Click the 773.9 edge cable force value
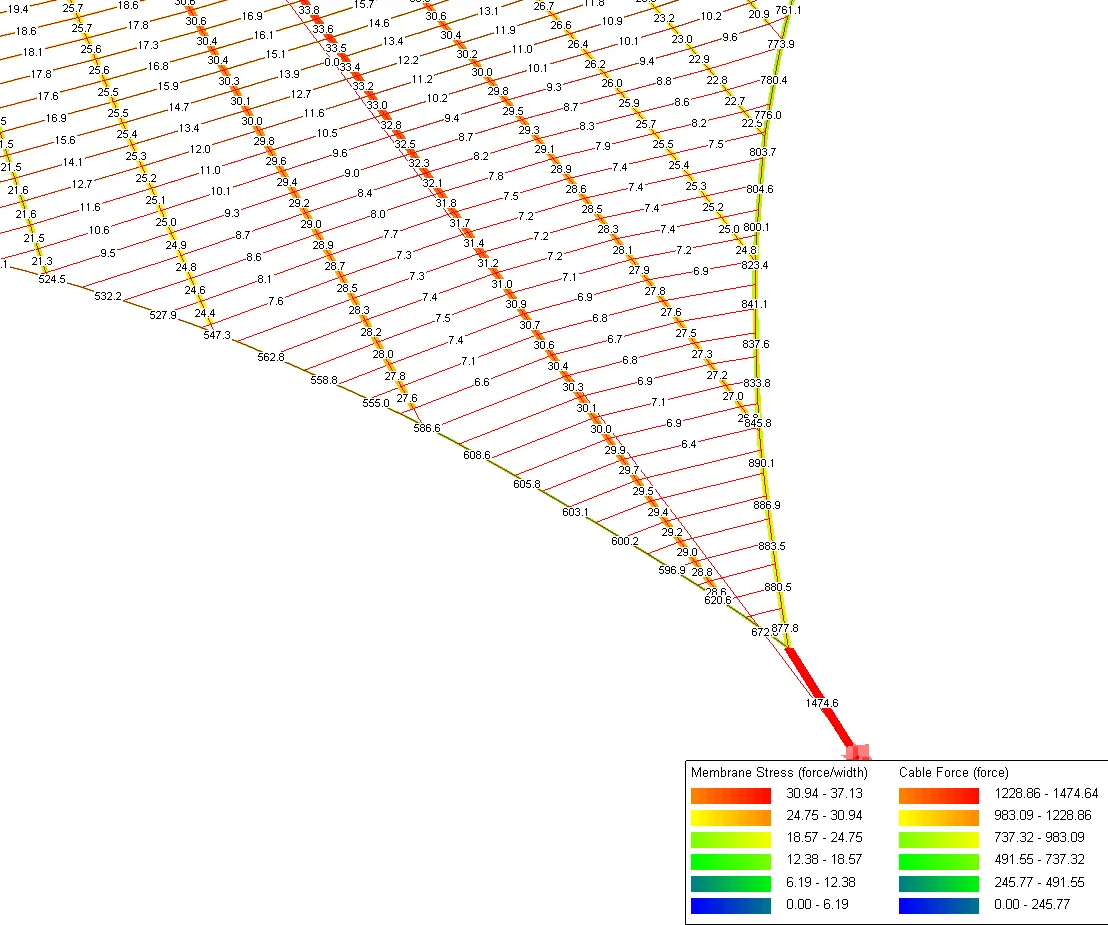Image resolution: width=1108 pixels, height=925 pixels. pyautogui.click(x=781, y=45)
